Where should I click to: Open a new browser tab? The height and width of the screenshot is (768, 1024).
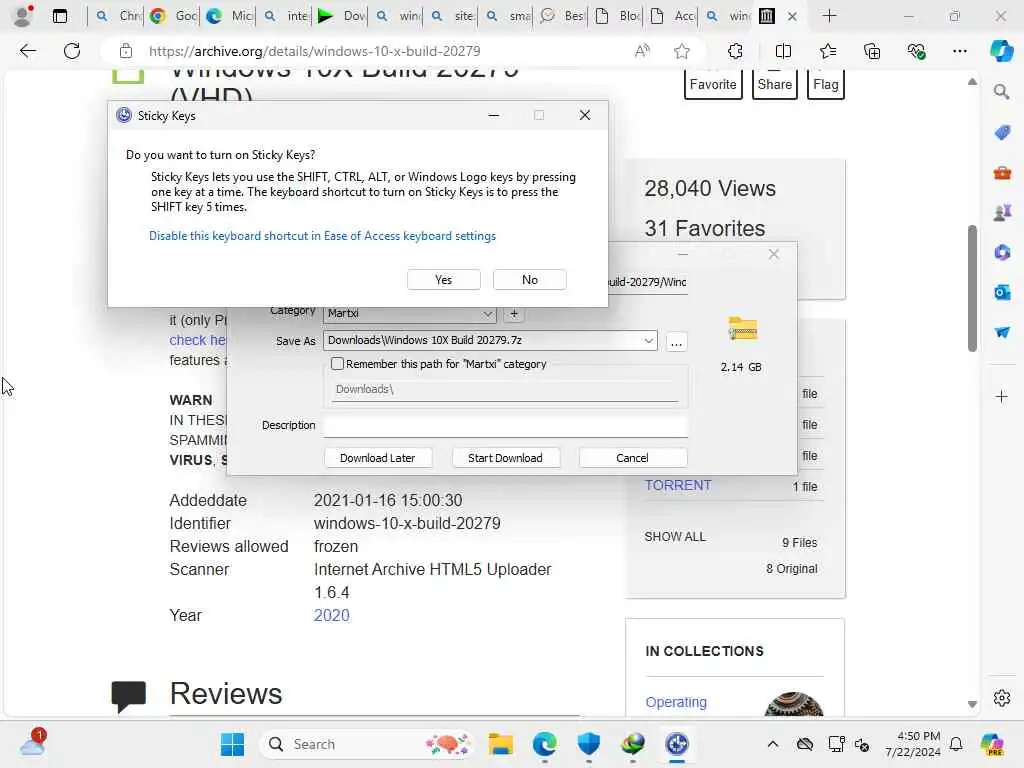[x=829, y=16]
